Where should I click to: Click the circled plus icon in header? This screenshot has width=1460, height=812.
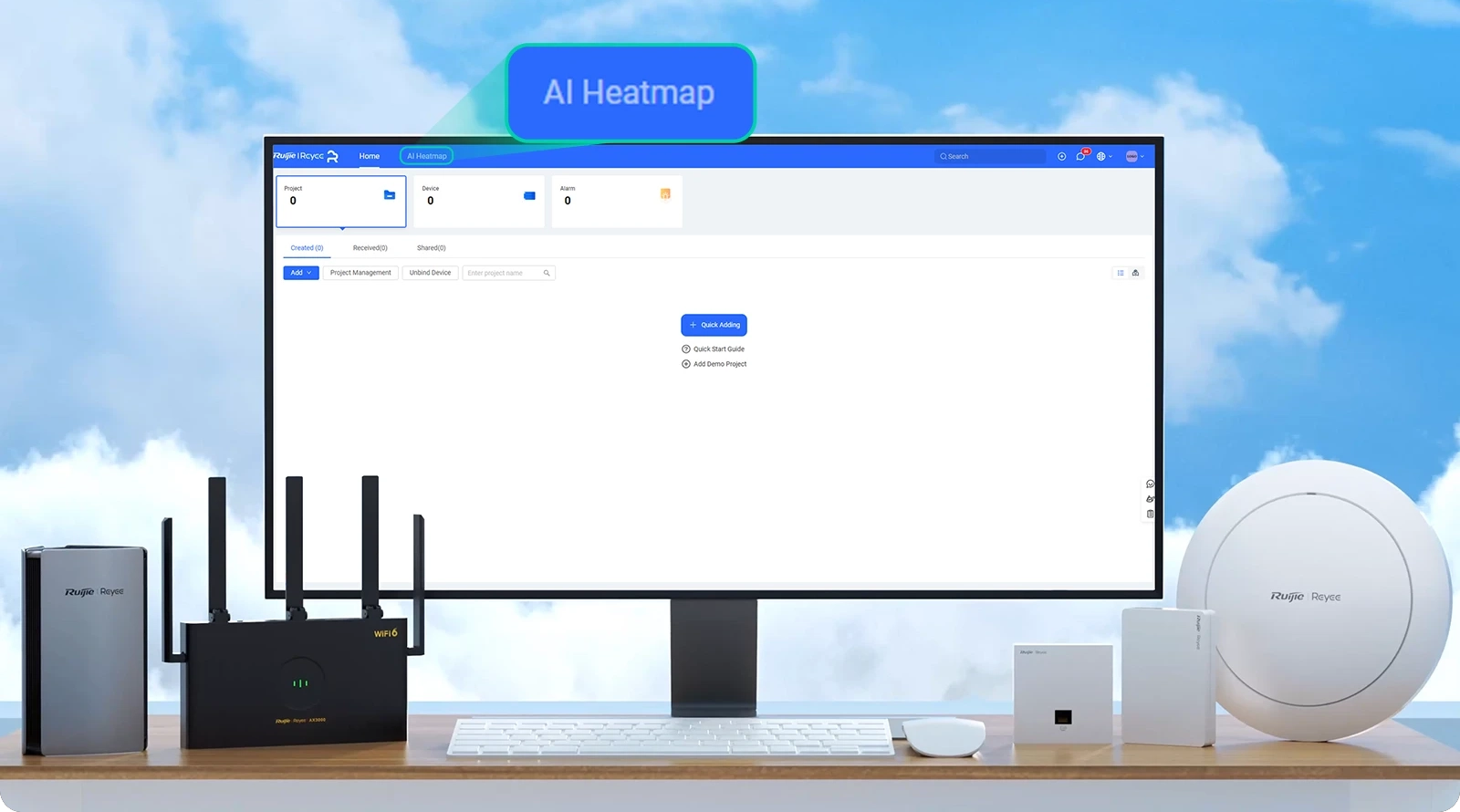coord(1061,156)
